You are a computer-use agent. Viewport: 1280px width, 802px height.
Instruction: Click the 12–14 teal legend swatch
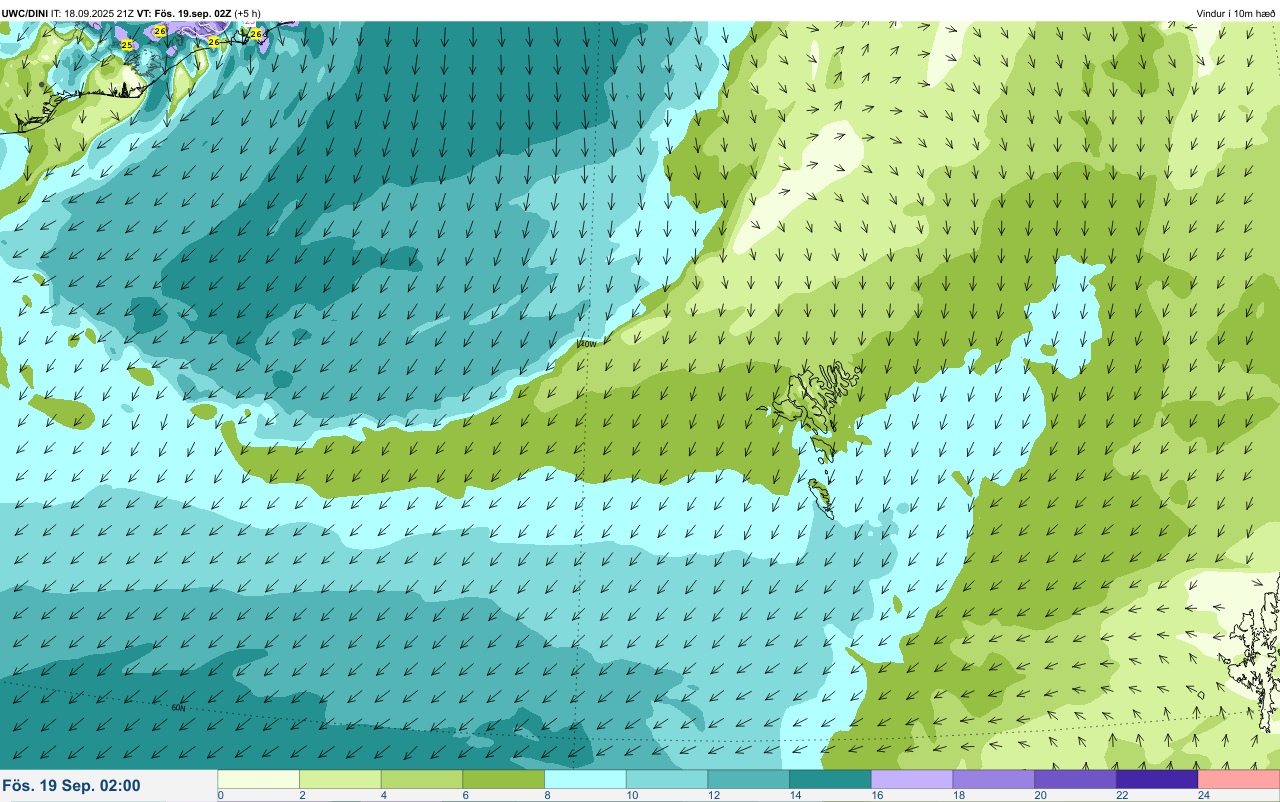[x=749, y=779]
